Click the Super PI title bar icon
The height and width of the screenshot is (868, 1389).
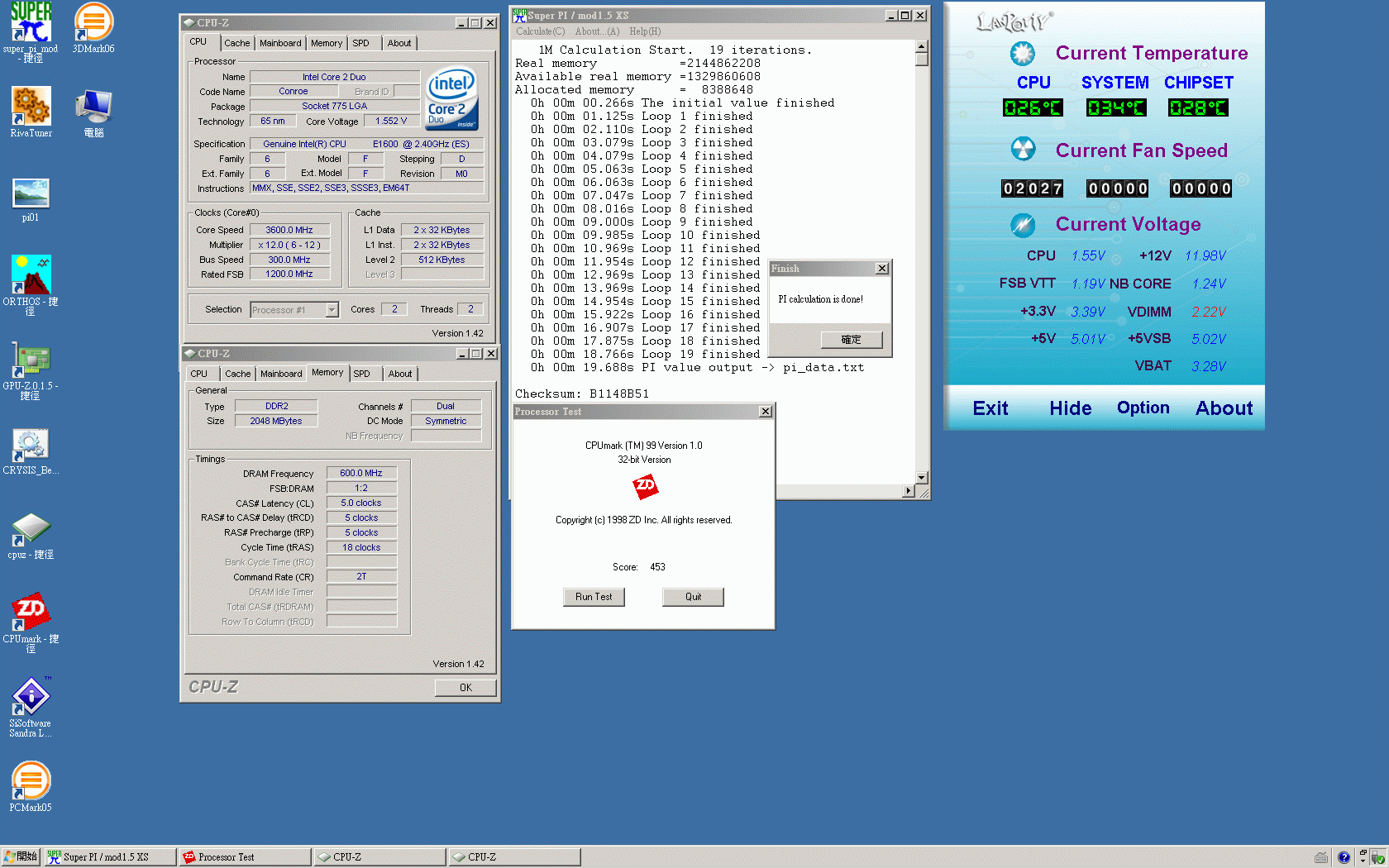(519, 15)
